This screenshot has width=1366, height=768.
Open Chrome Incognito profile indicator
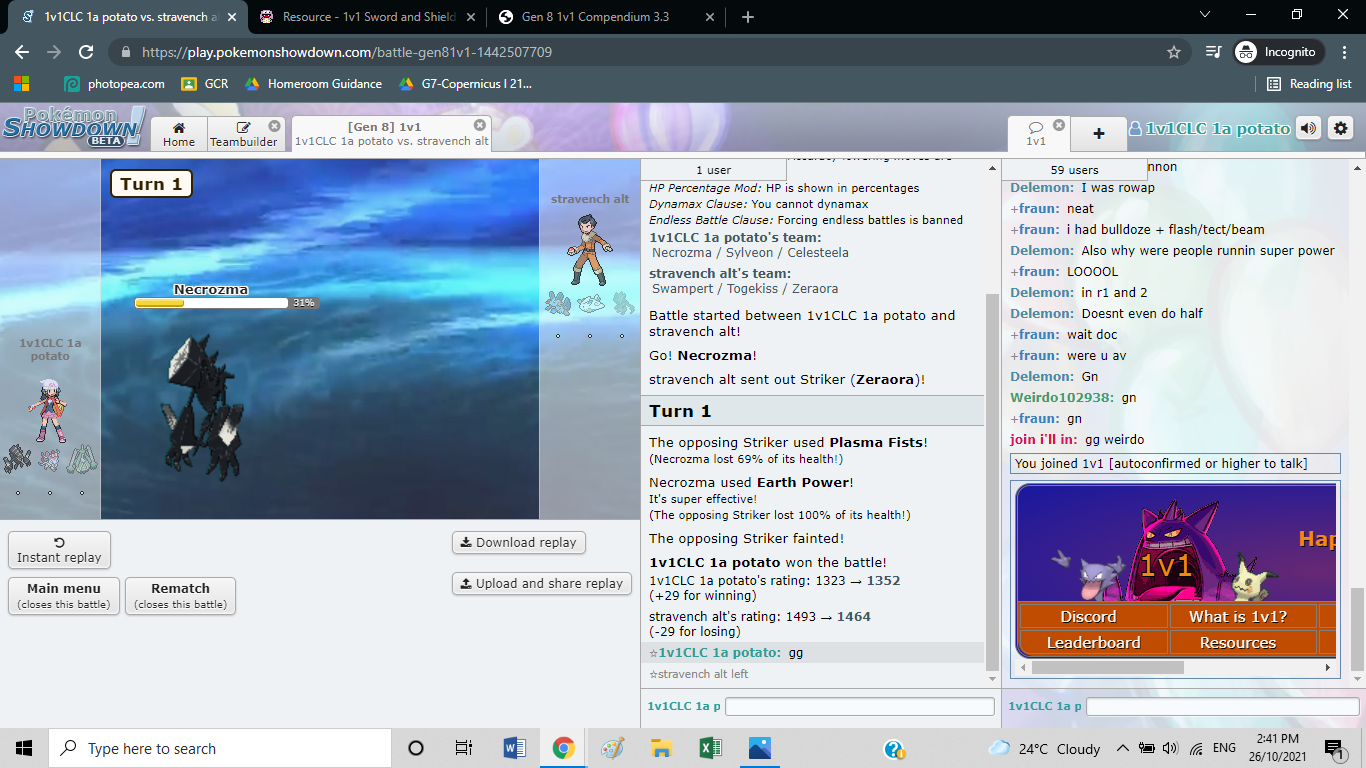coord(1279,52)
